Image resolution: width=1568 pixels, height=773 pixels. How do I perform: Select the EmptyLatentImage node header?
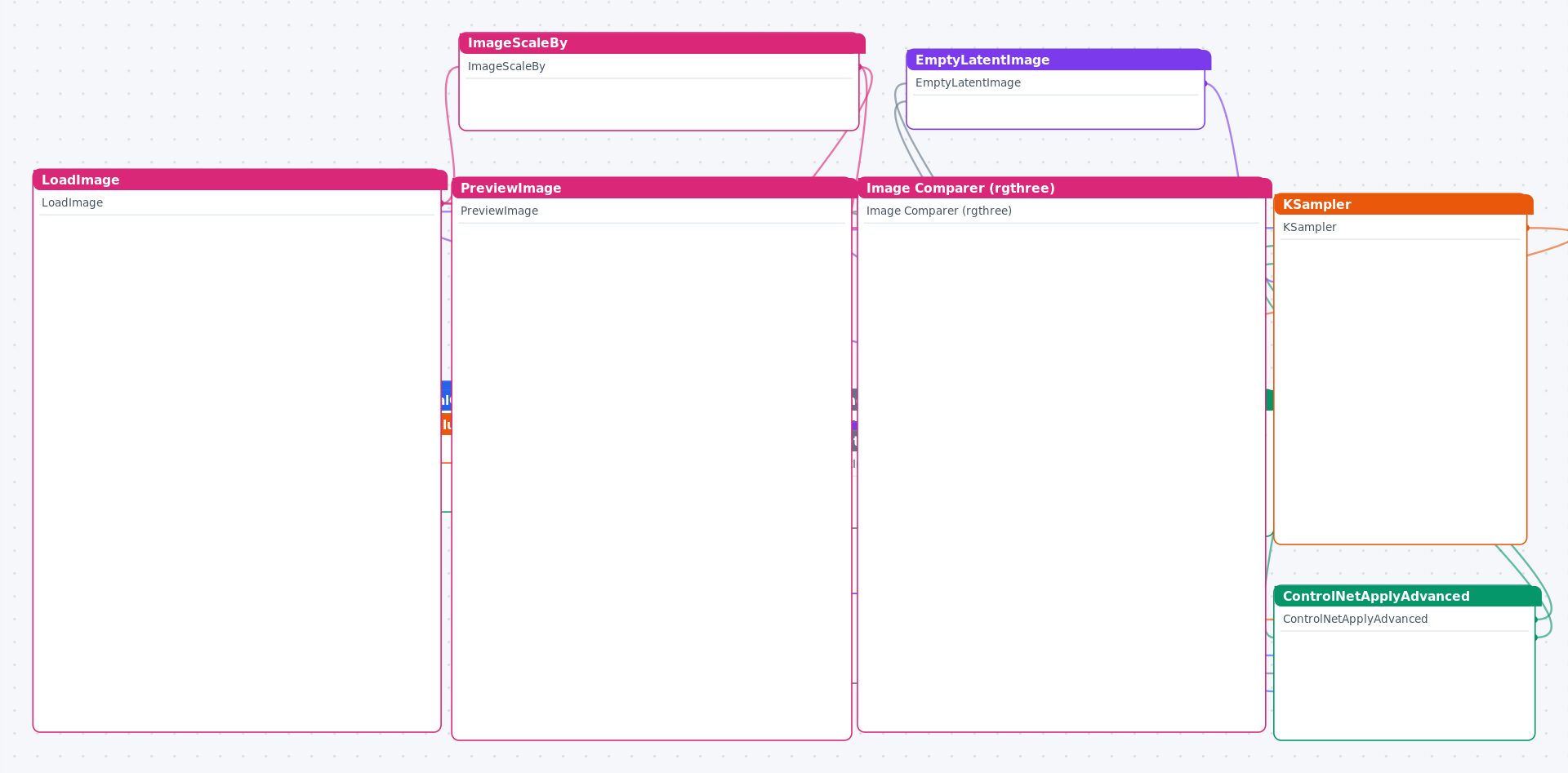[1058, 60]
